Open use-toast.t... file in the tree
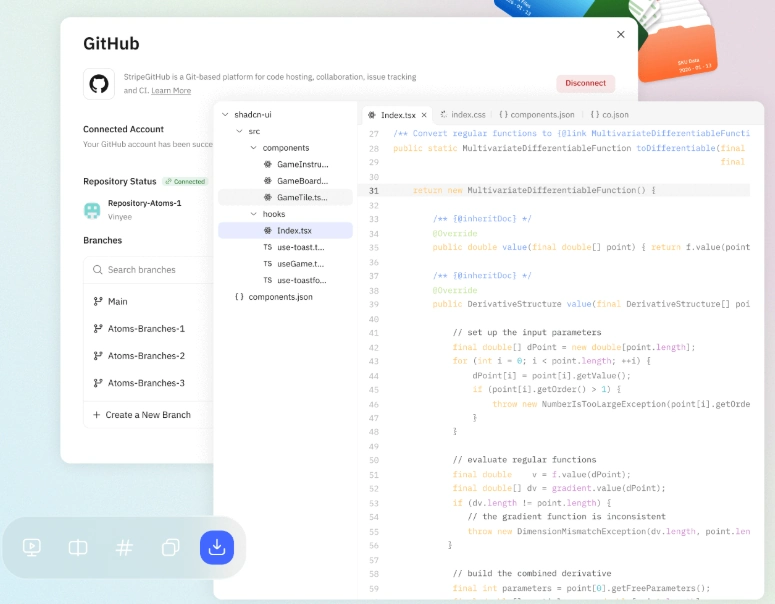775x604 pixels. [285, 247]
